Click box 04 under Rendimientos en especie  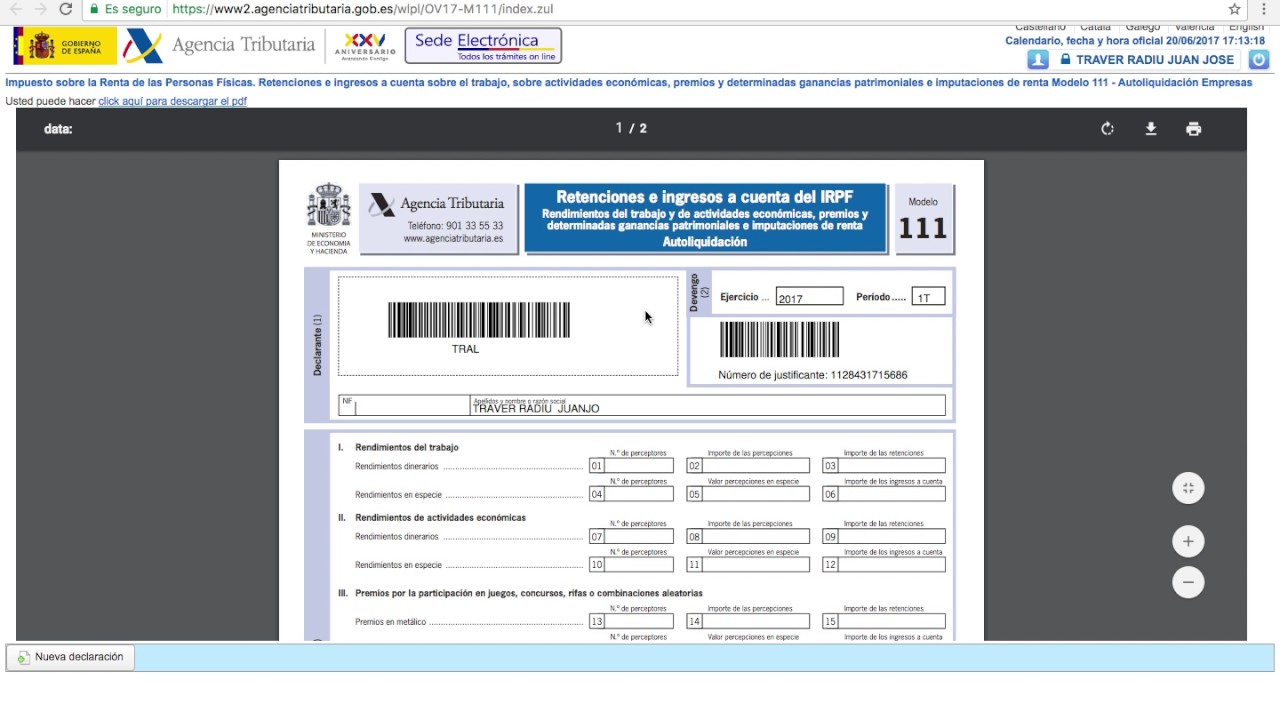(631, 494)
